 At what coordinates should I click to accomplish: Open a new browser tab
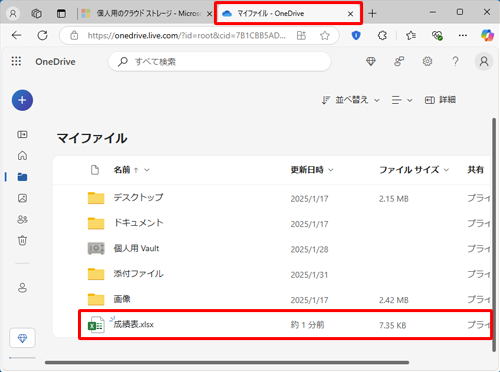pos(372,14)
